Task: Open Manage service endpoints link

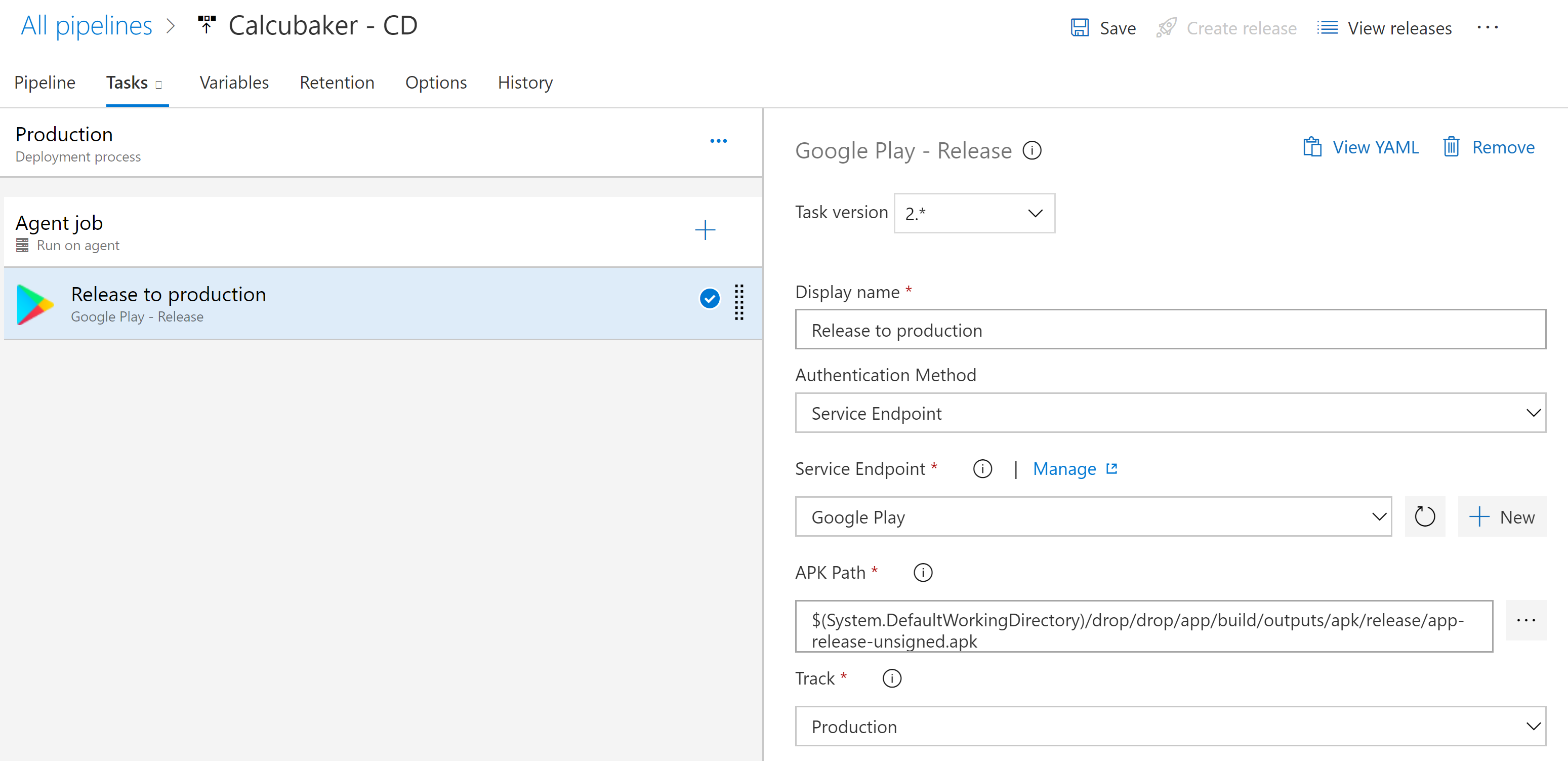Action: click(x=1064, y=469)
